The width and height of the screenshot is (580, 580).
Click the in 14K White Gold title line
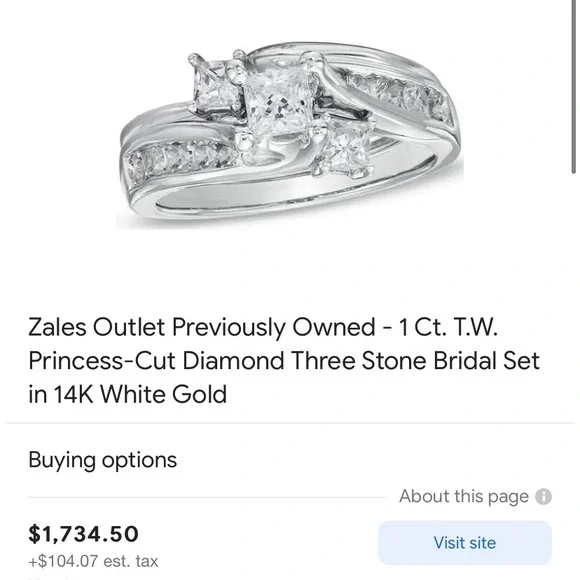128,394
